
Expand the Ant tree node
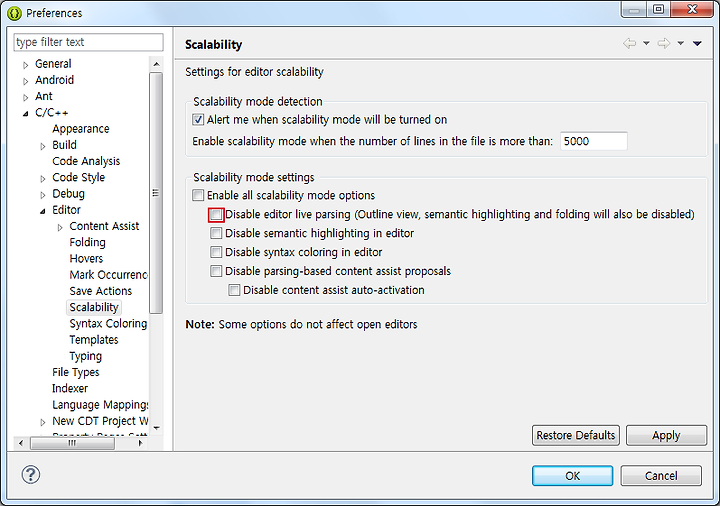click(x=26, y=97)
